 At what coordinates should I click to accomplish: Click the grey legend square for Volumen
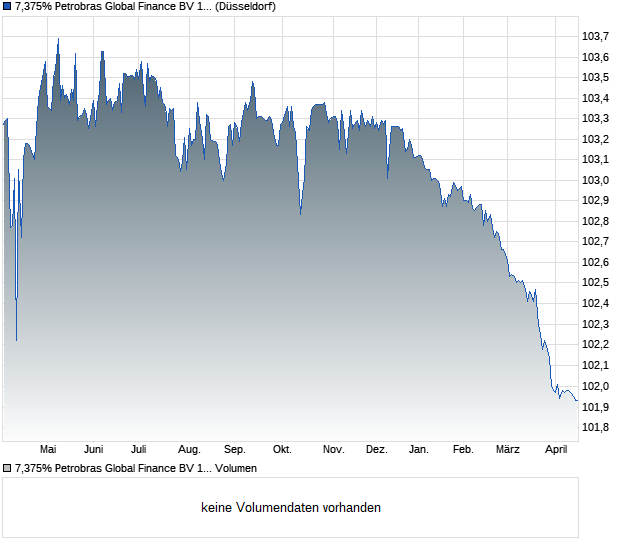tap(7, 469)
